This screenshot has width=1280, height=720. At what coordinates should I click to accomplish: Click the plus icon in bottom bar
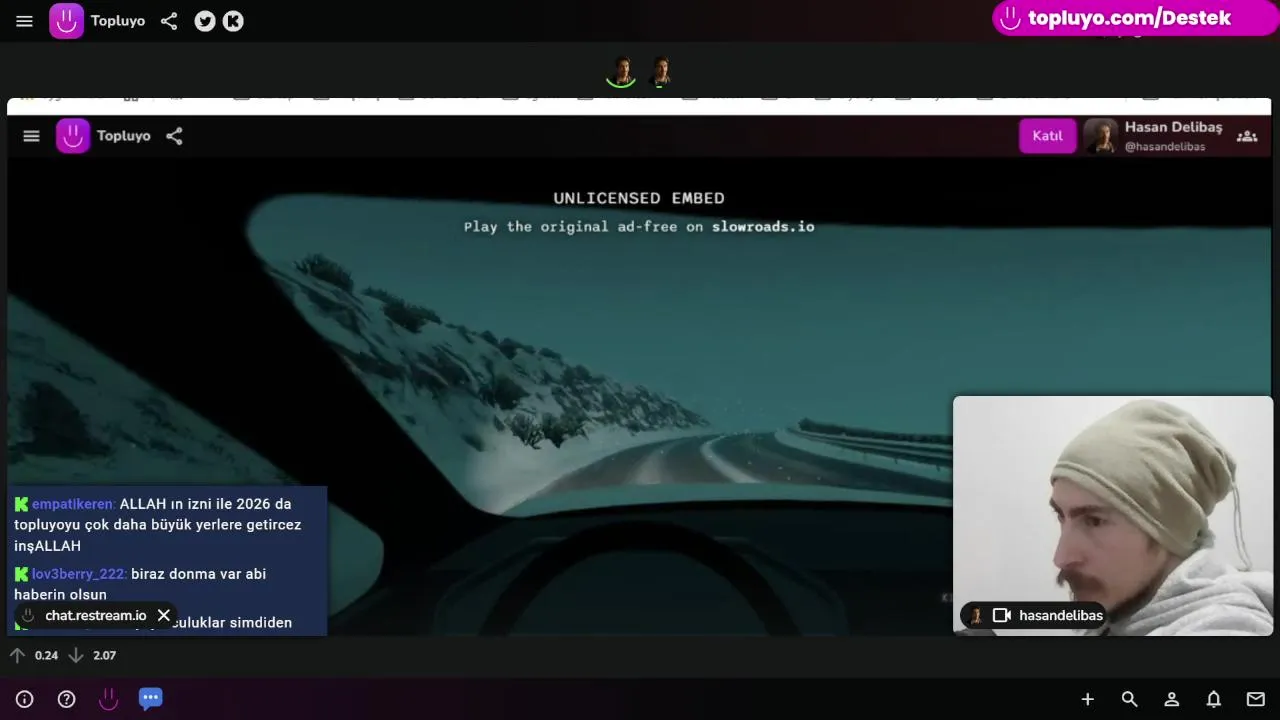[1088, 699]
